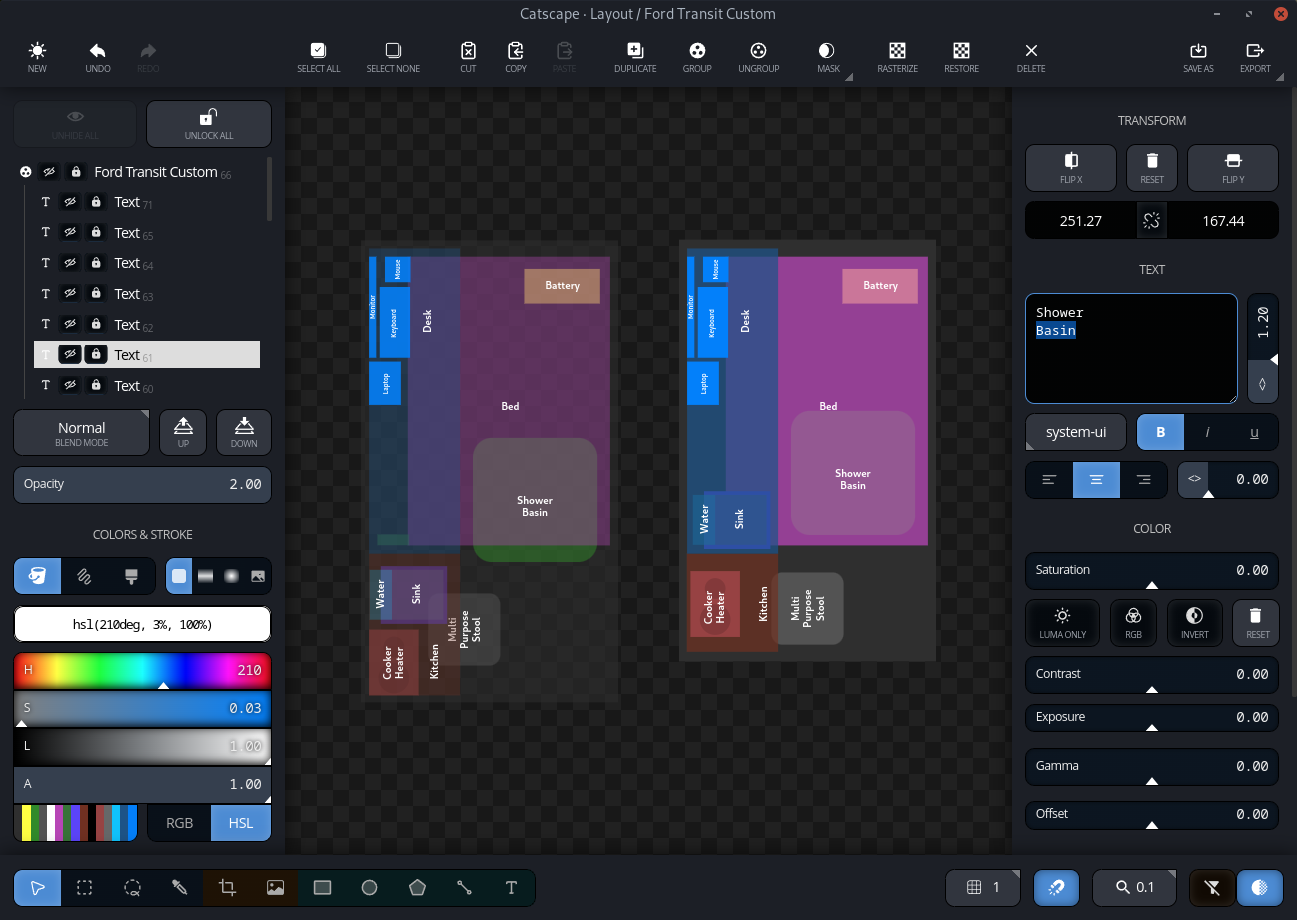The image size is (1297, 920).
Task: Choose the line connector tool
Action: tap(464, 887)
